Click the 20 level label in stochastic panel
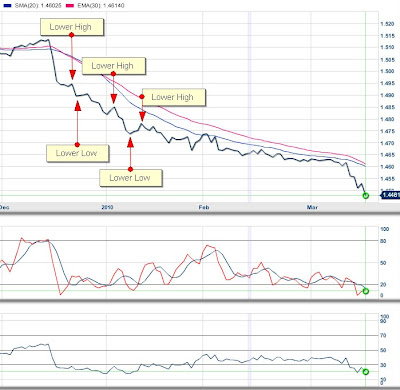Image resolution: width=400 pixels, height=390 pixels. tap(383, 284)
